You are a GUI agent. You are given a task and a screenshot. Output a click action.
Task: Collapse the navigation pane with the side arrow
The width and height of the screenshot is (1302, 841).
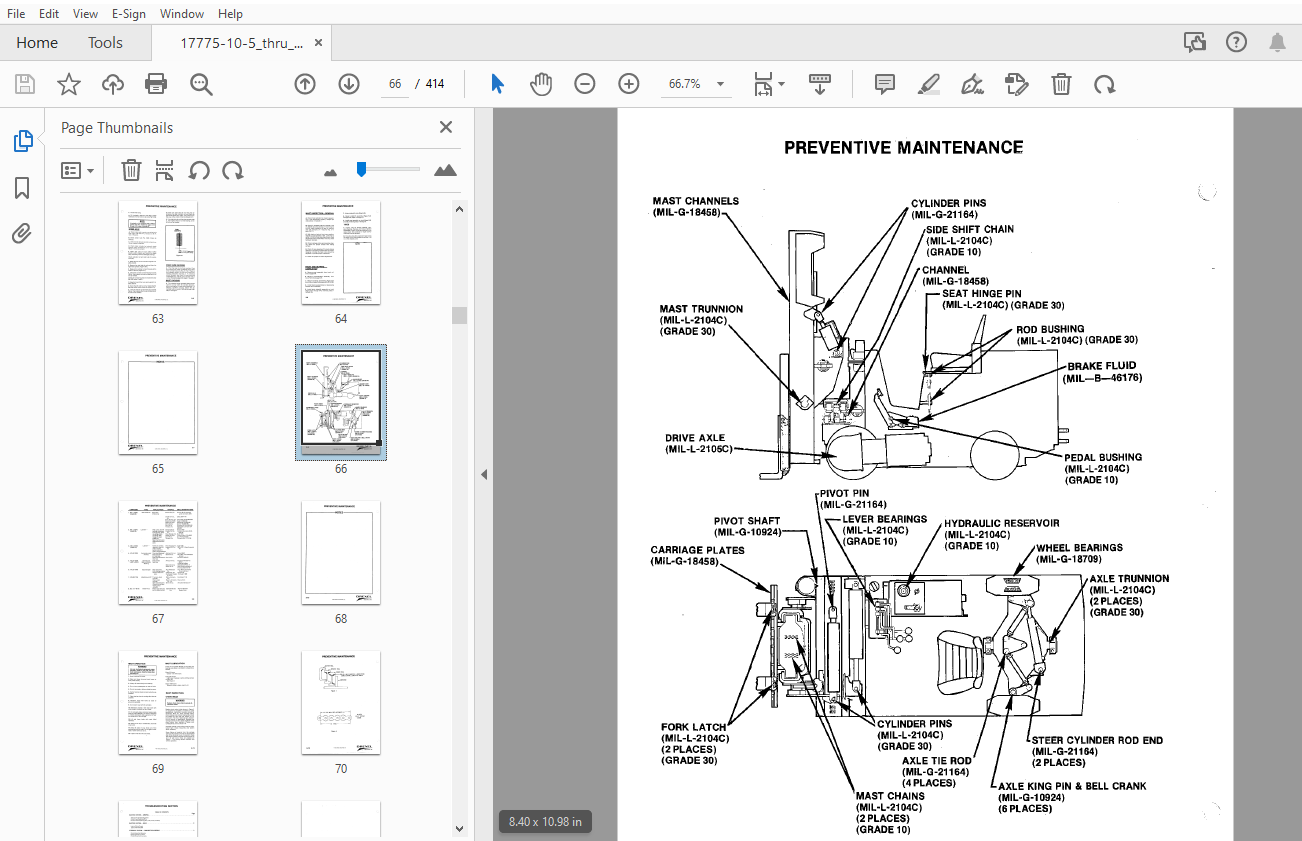(484, 474)
